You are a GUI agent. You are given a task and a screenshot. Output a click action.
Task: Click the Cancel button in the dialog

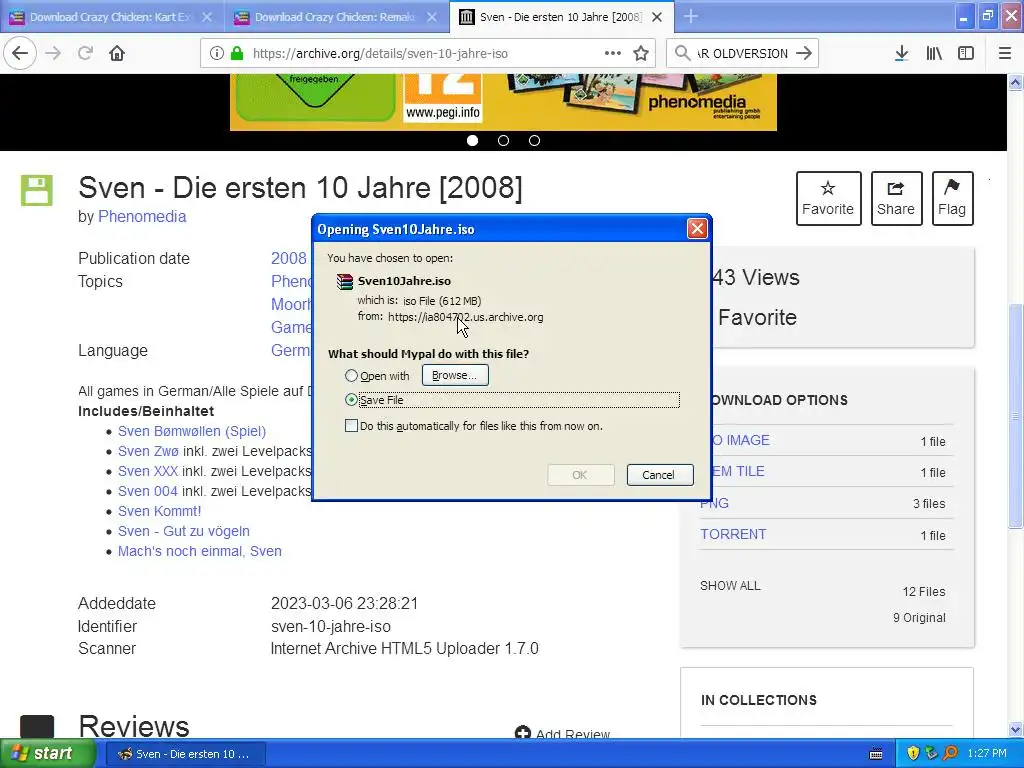coord(659,475)
